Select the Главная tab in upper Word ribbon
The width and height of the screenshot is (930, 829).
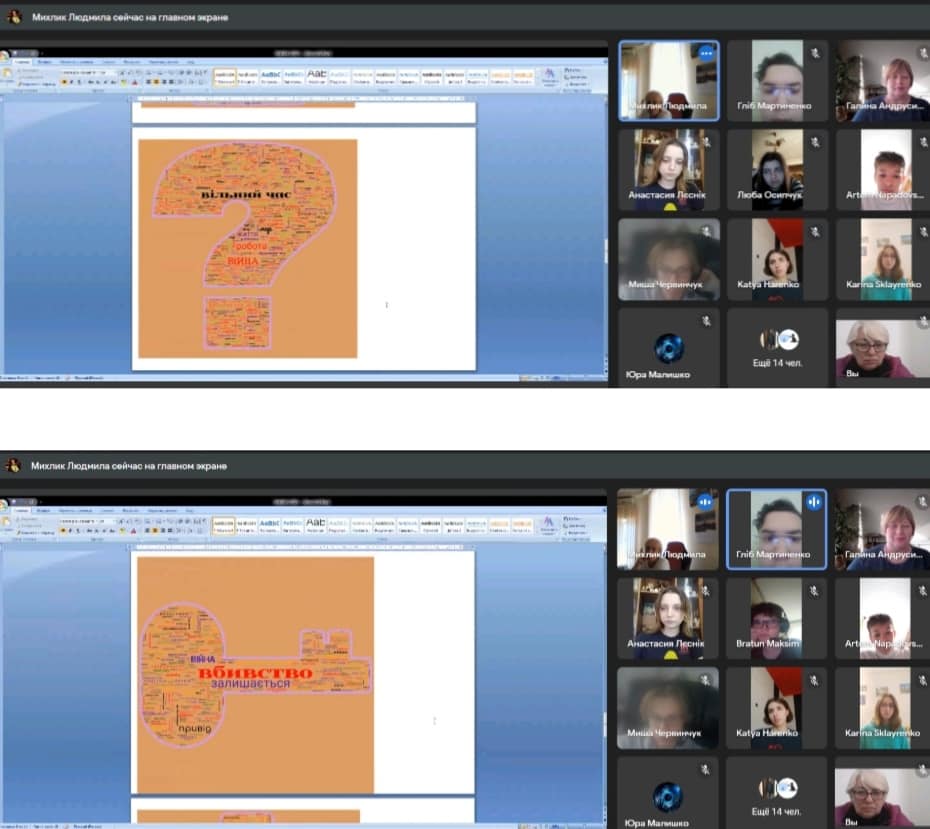[x=23, y=61]
